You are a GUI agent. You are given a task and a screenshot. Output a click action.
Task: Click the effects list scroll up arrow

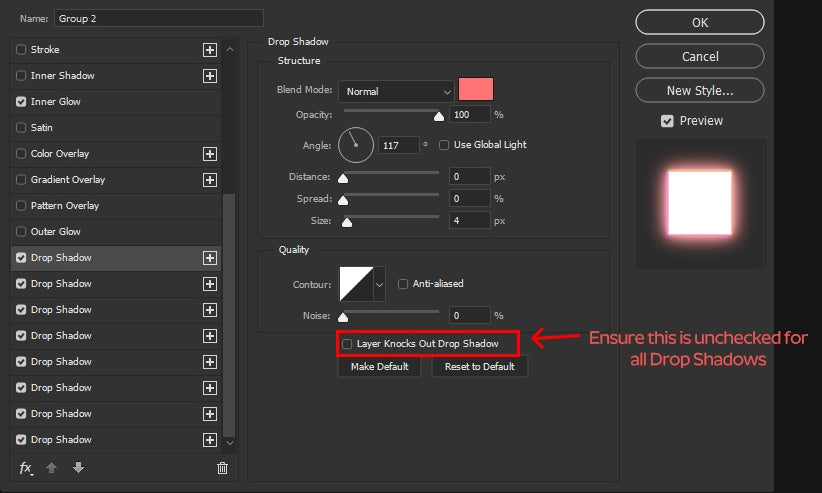click(230, 49)
